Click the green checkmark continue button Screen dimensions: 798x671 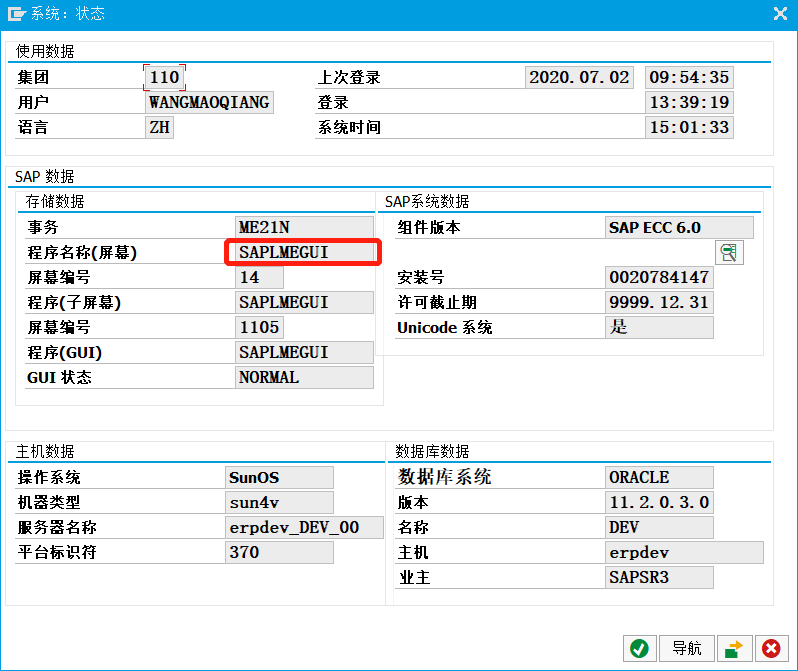639,648
